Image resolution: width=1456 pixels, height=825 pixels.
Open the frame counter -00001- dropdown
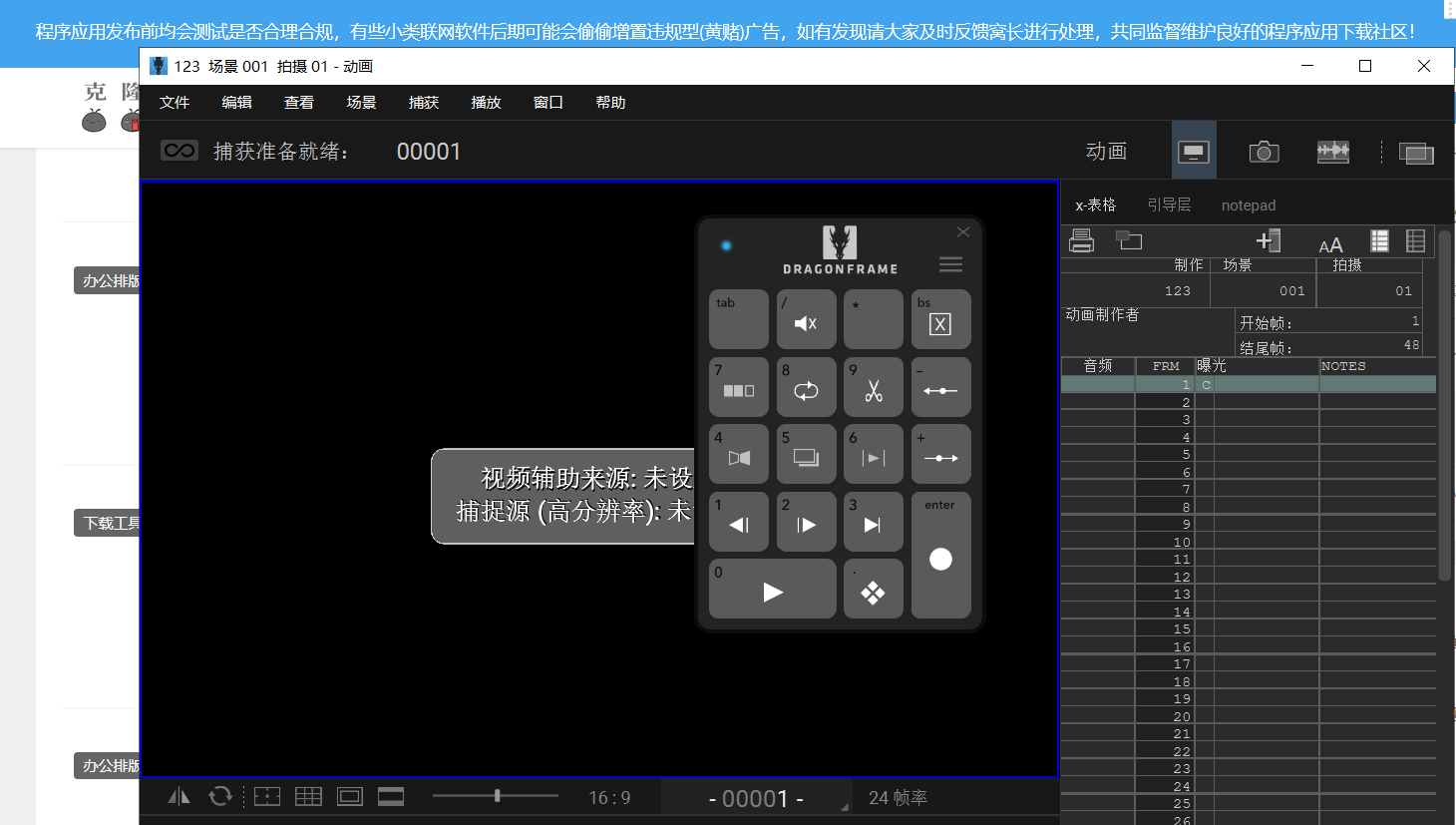click(x=756, y=798)
